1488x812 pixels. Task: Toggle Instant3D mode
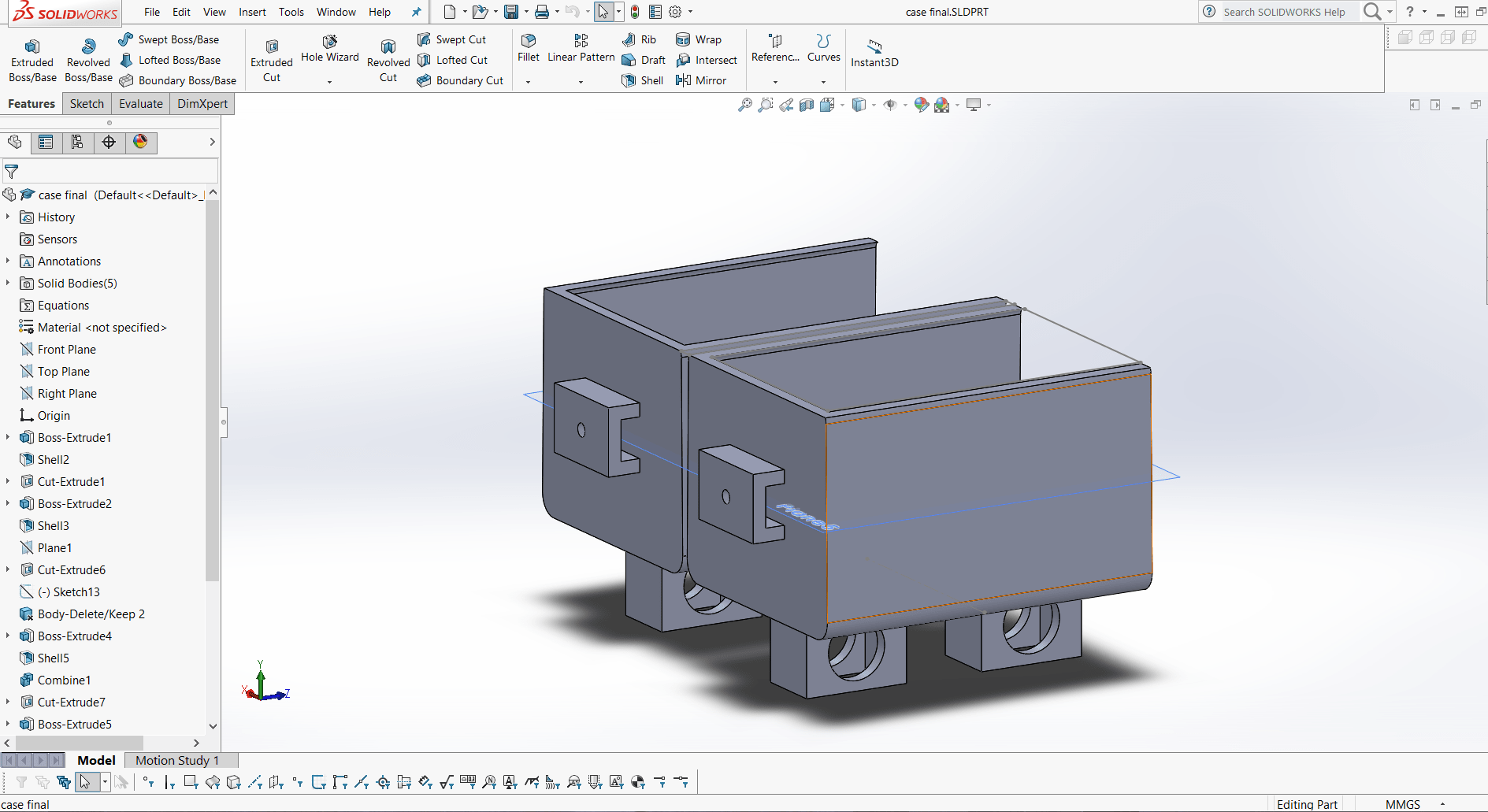pyautogui.click(x=874, y=52)
